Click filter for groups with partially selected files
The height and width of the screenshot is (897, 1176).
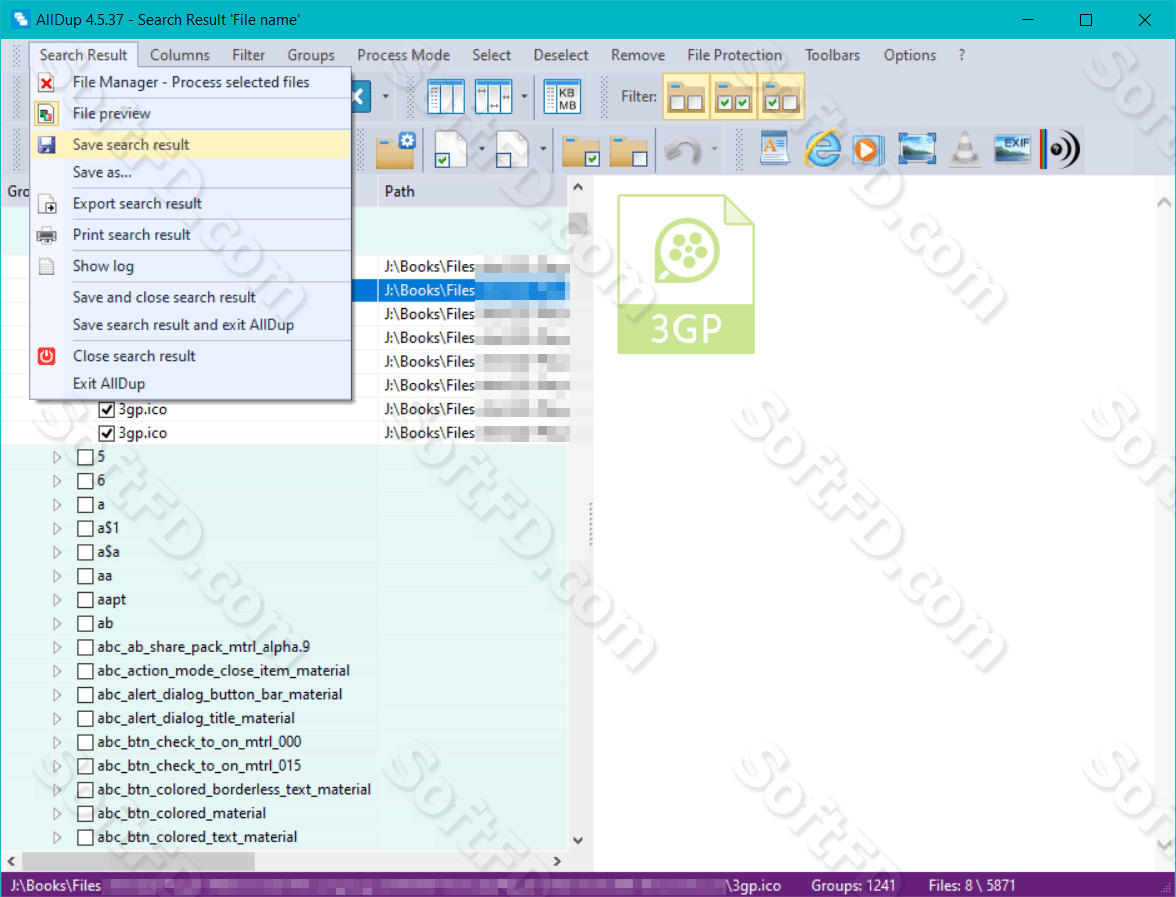pos(781,97)
